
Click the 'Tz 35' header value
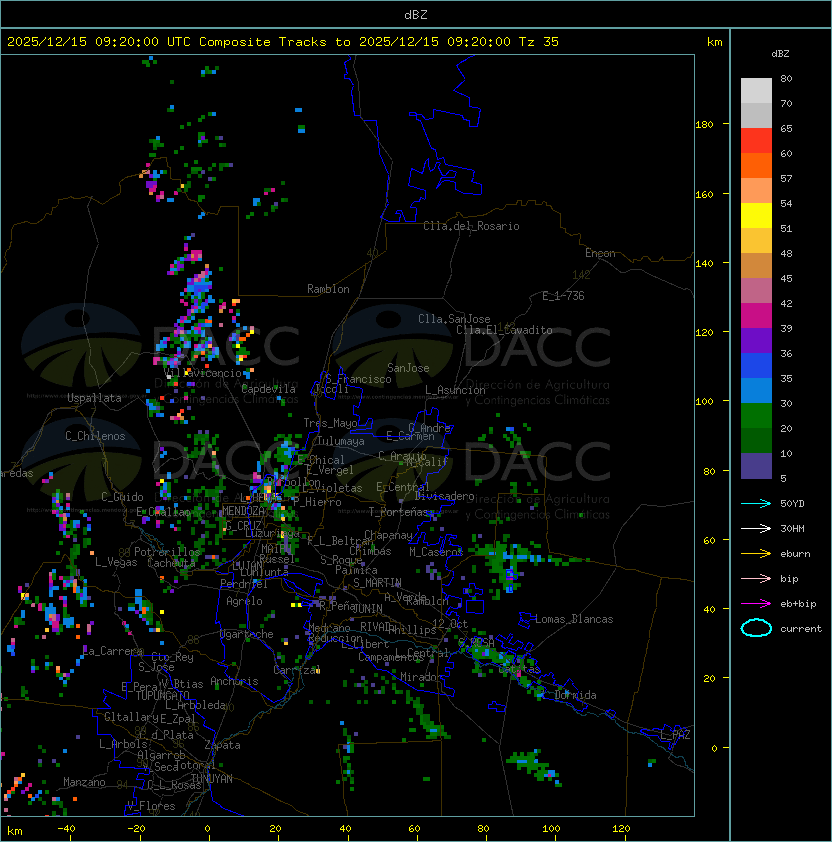pyautogui.click(x=539, y=42)
